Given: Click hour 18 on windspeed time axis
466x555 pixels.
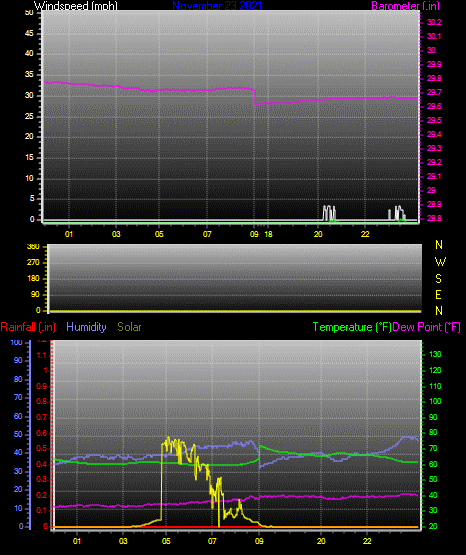Looking at the screenshot, I should tap(269, 234).
